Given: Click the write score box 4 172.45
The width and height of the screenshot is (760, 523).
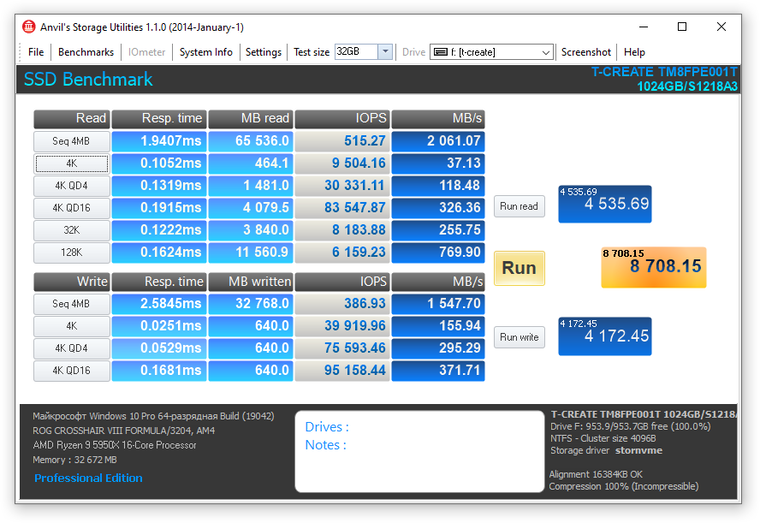Looking at the screenshot, I should pos(605,336).
